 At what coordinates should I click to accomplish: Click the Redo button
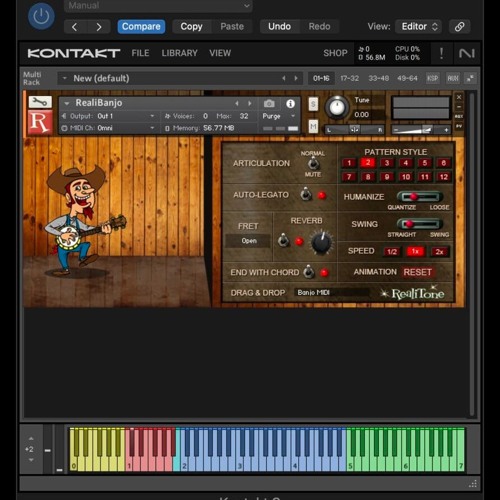pos(319,26)
